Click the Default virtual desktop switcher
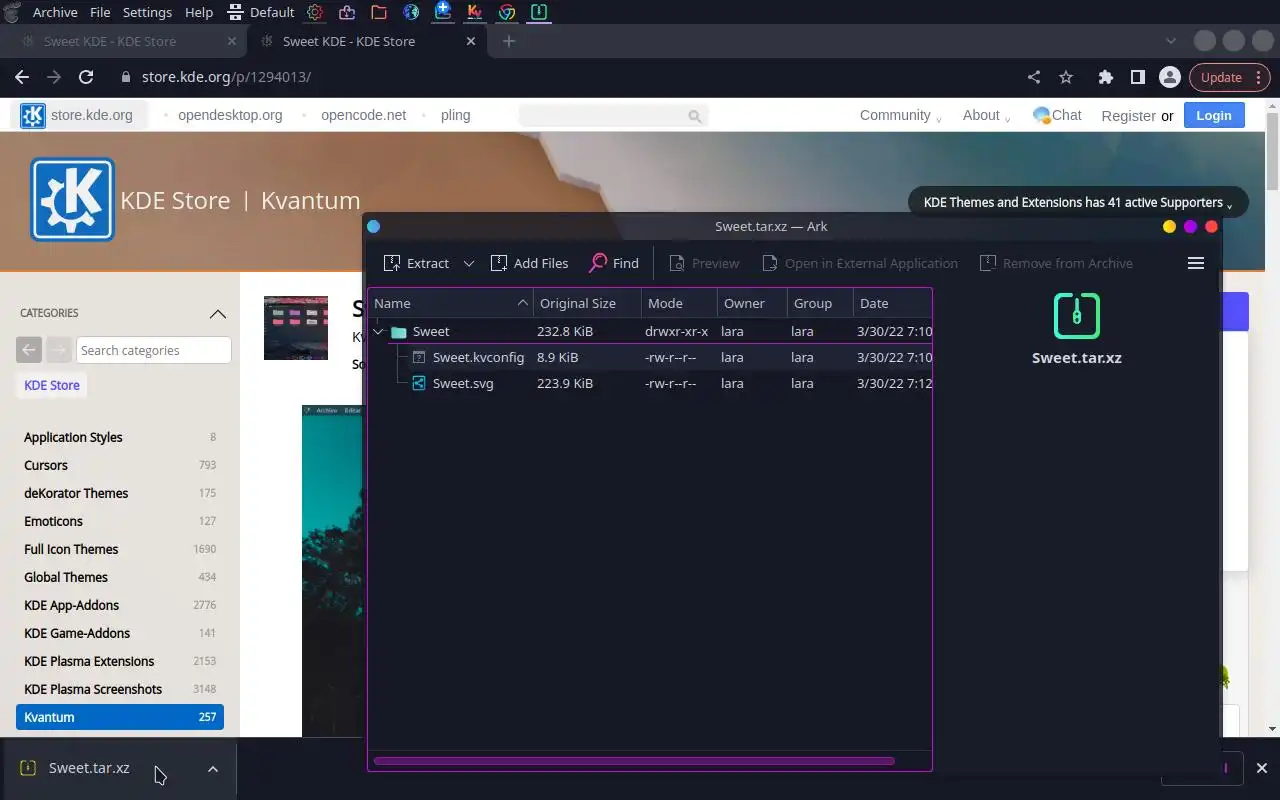 tap(261, 12)
